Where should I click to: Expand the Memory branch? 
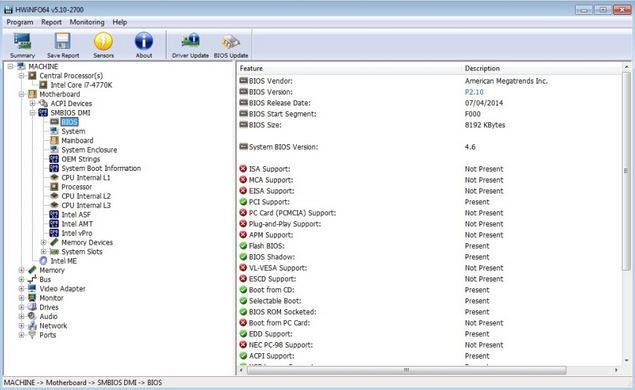(21, 270)
